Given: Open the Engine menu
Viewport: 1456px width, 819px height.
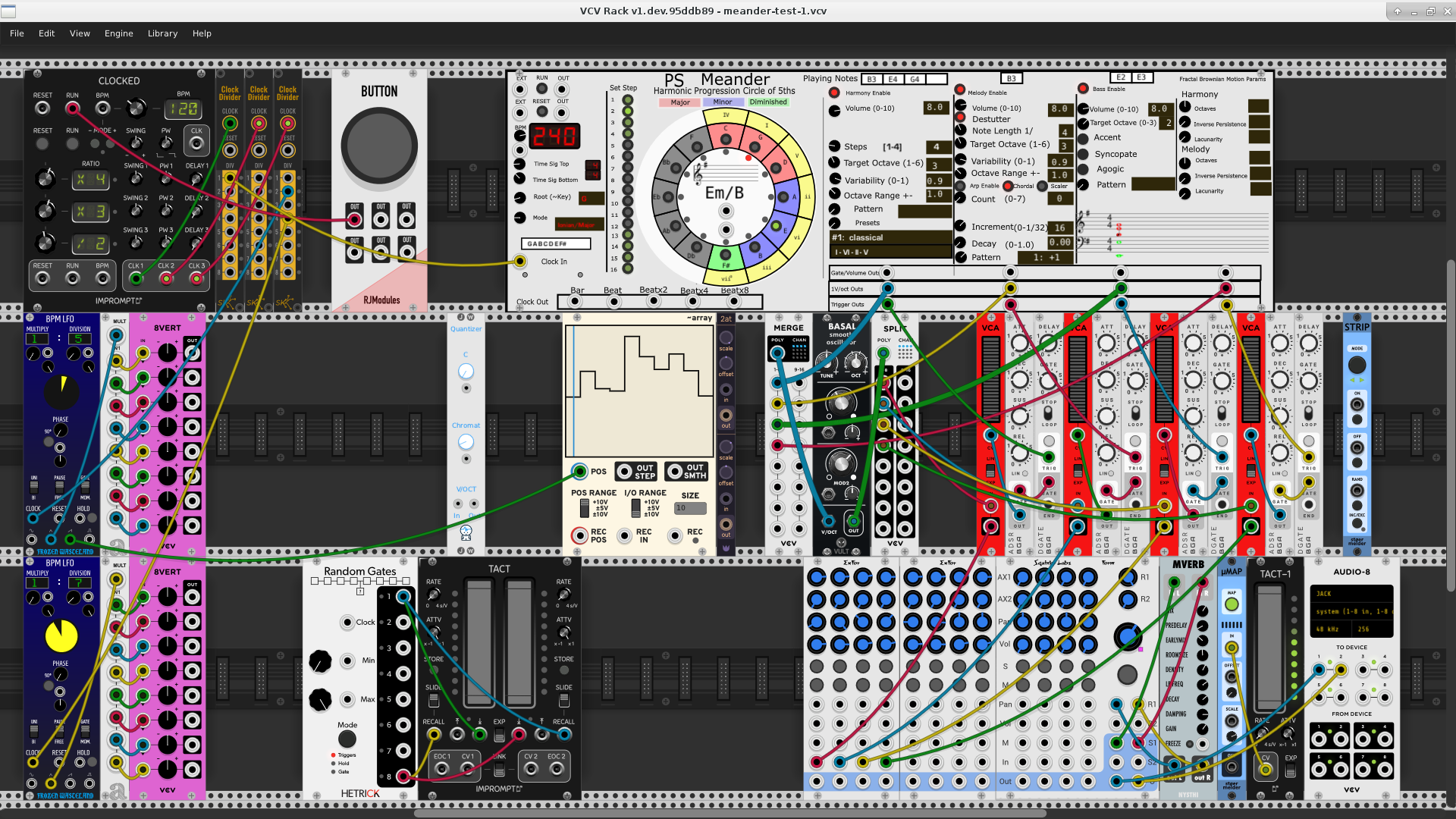Looking at the screenshot, I should tap(118, 33).
